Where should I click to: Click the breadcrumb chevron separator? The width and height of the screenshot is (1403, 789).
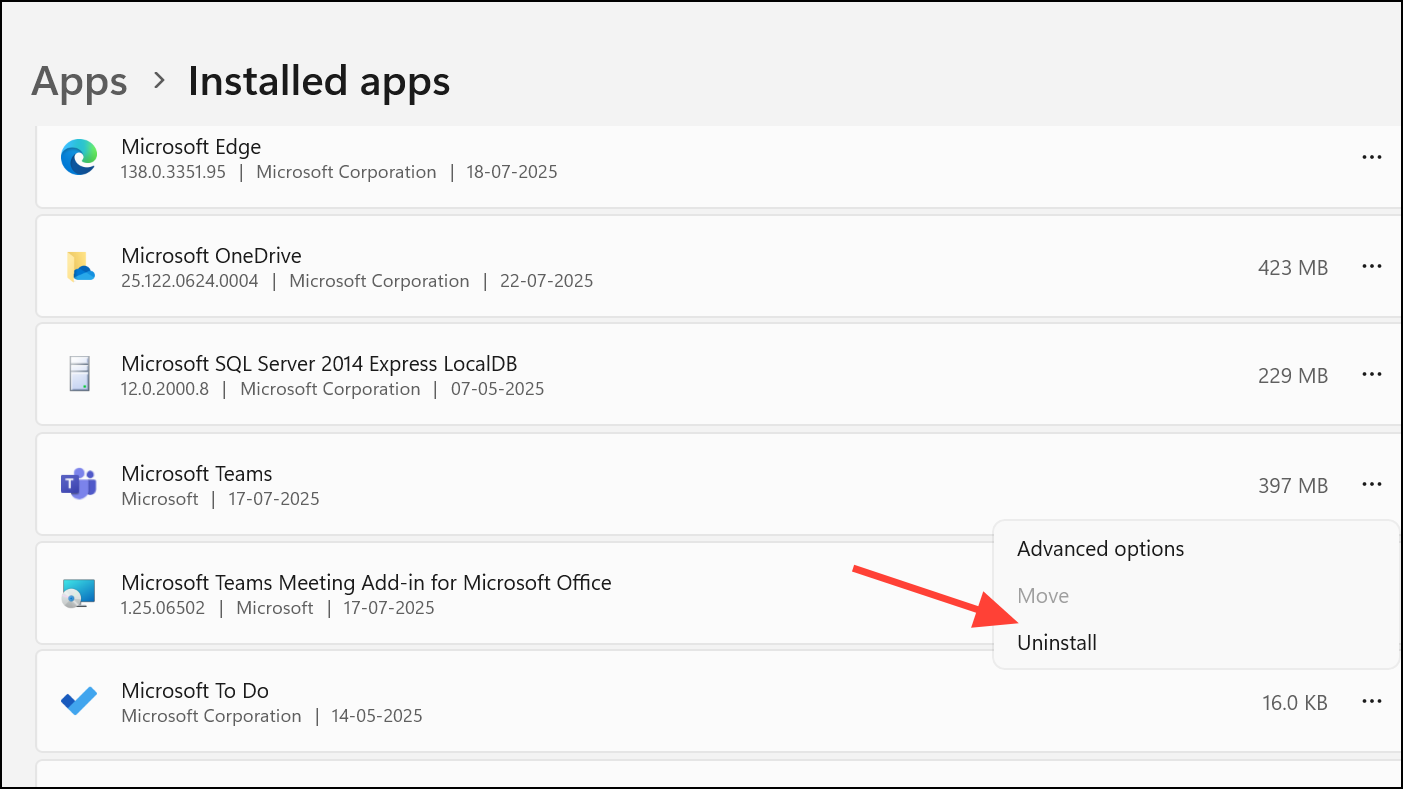(x=158, y=81)
